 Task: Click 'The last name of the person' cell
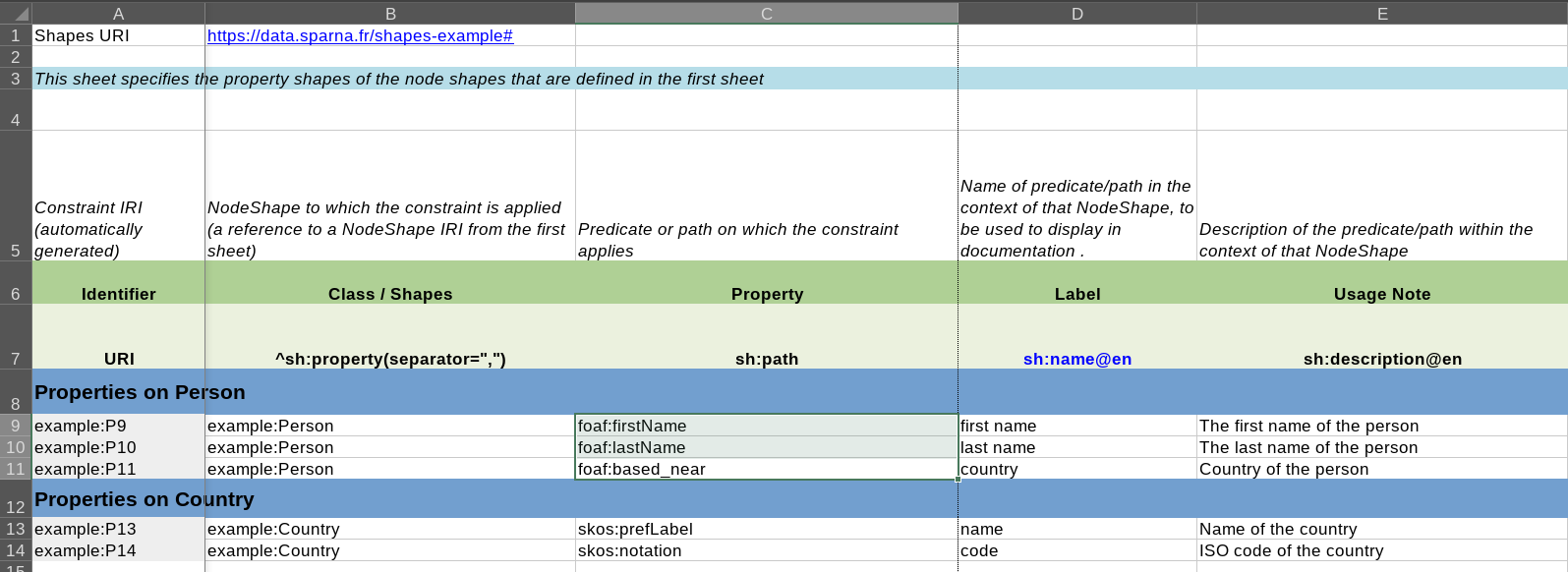[x=1382, y=447]
